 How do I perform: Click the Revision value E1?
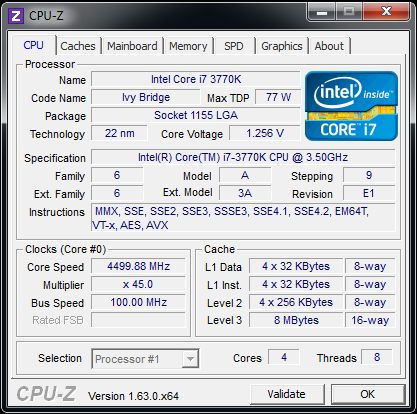tap(369, 193)
